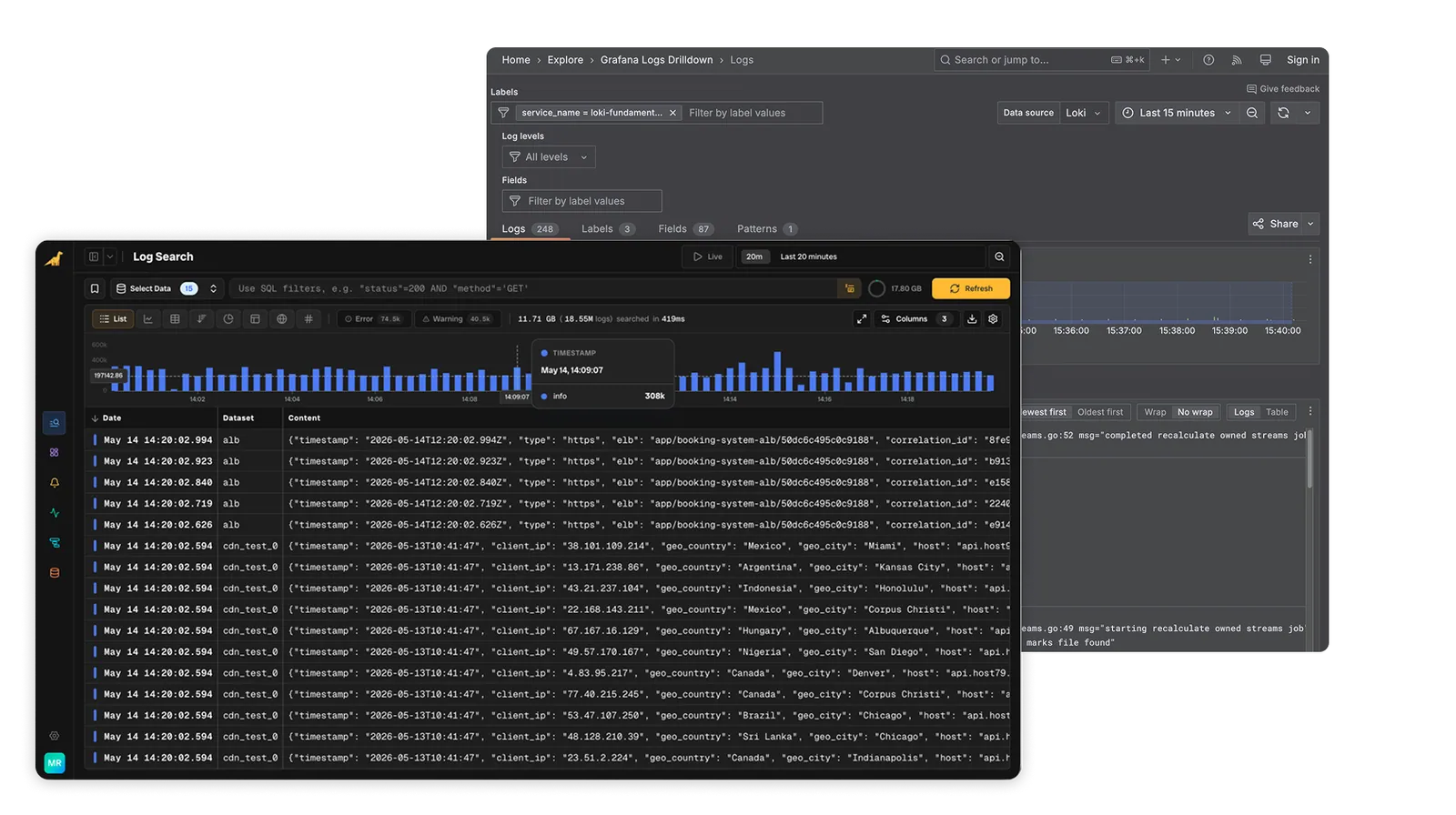Screen dimensions: 1456x815
Task: Toggle the sidebar panel icon beside Log Search title
Action: (94, 257)
